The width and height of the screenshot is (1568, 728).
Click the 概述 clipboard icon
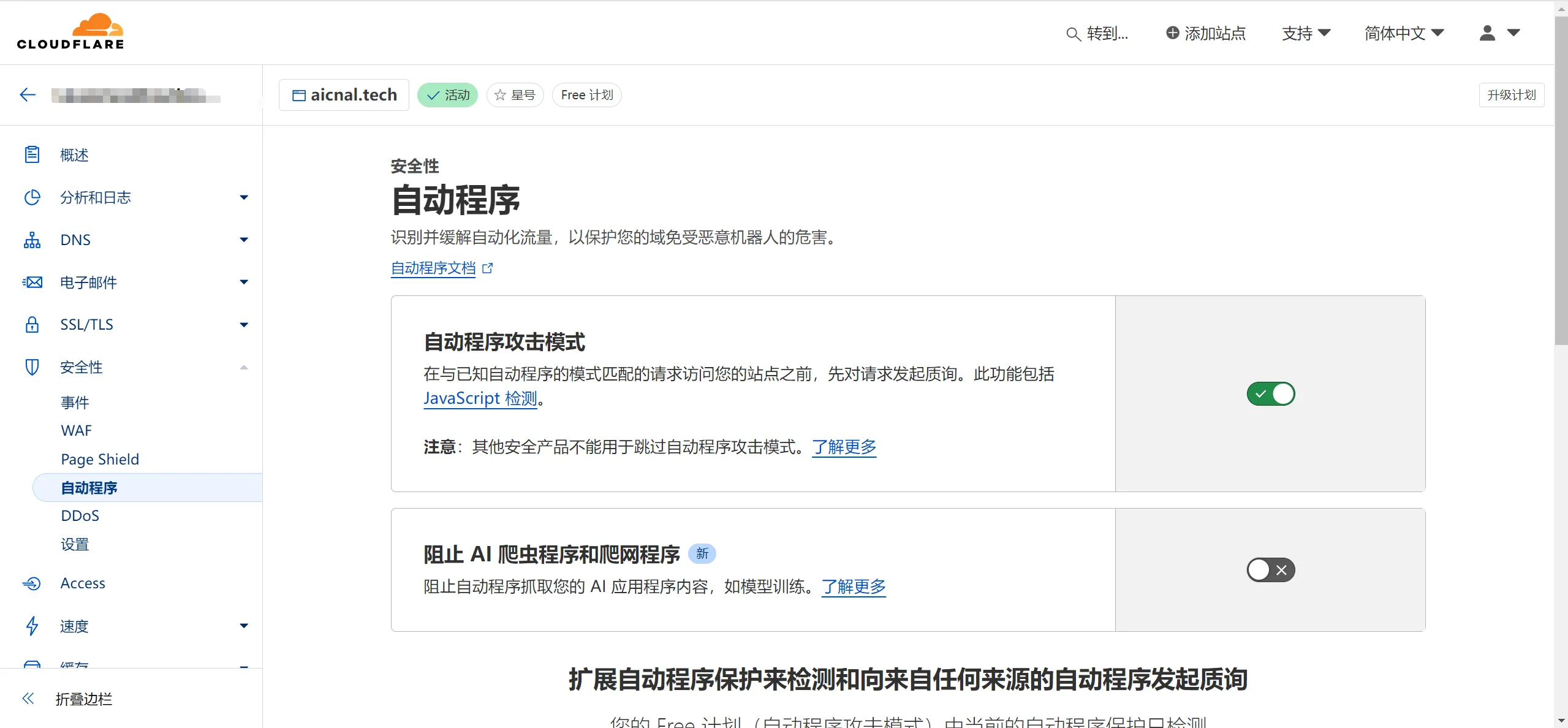pos(32,155)
